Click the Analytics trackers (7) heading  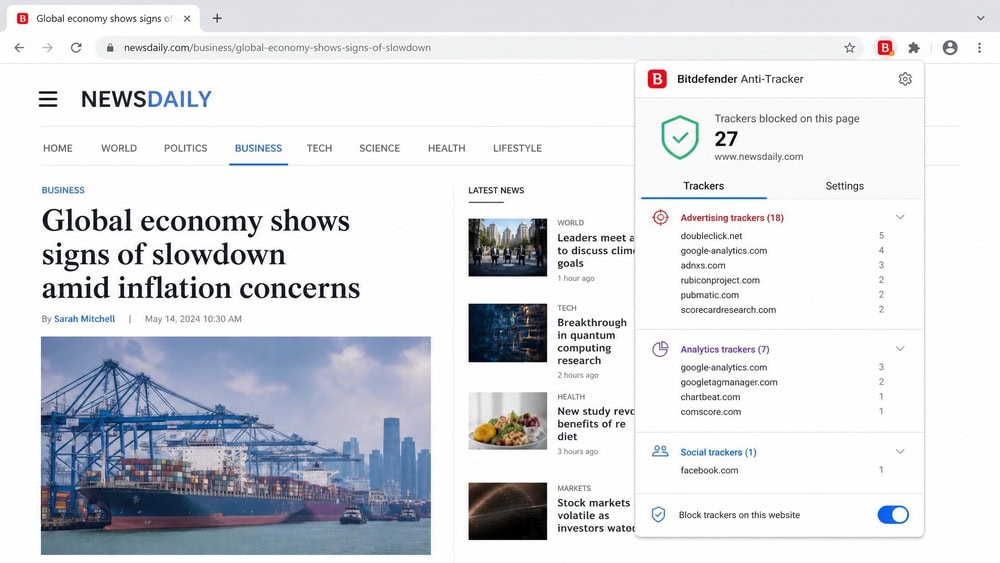tap(724, 349)
